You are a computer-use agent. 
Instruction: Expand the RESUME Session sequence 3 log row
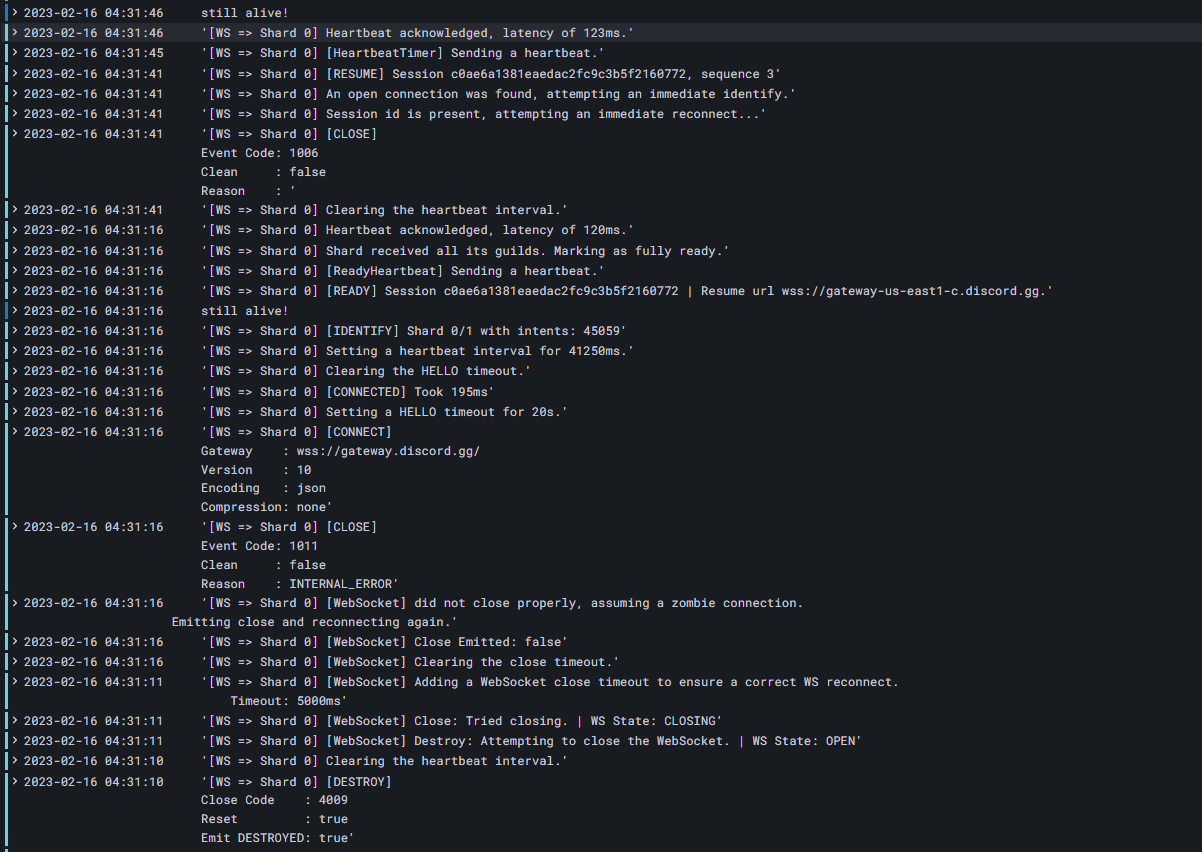(x=15, y=74)
